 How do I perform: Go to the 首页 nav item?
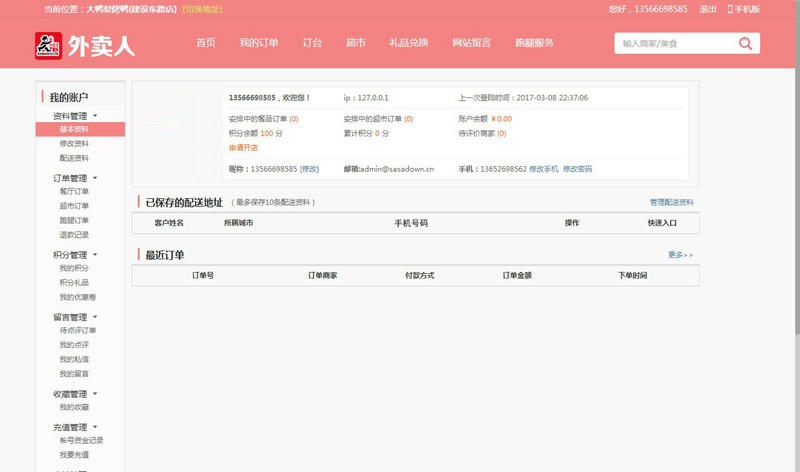pos(206,43)
